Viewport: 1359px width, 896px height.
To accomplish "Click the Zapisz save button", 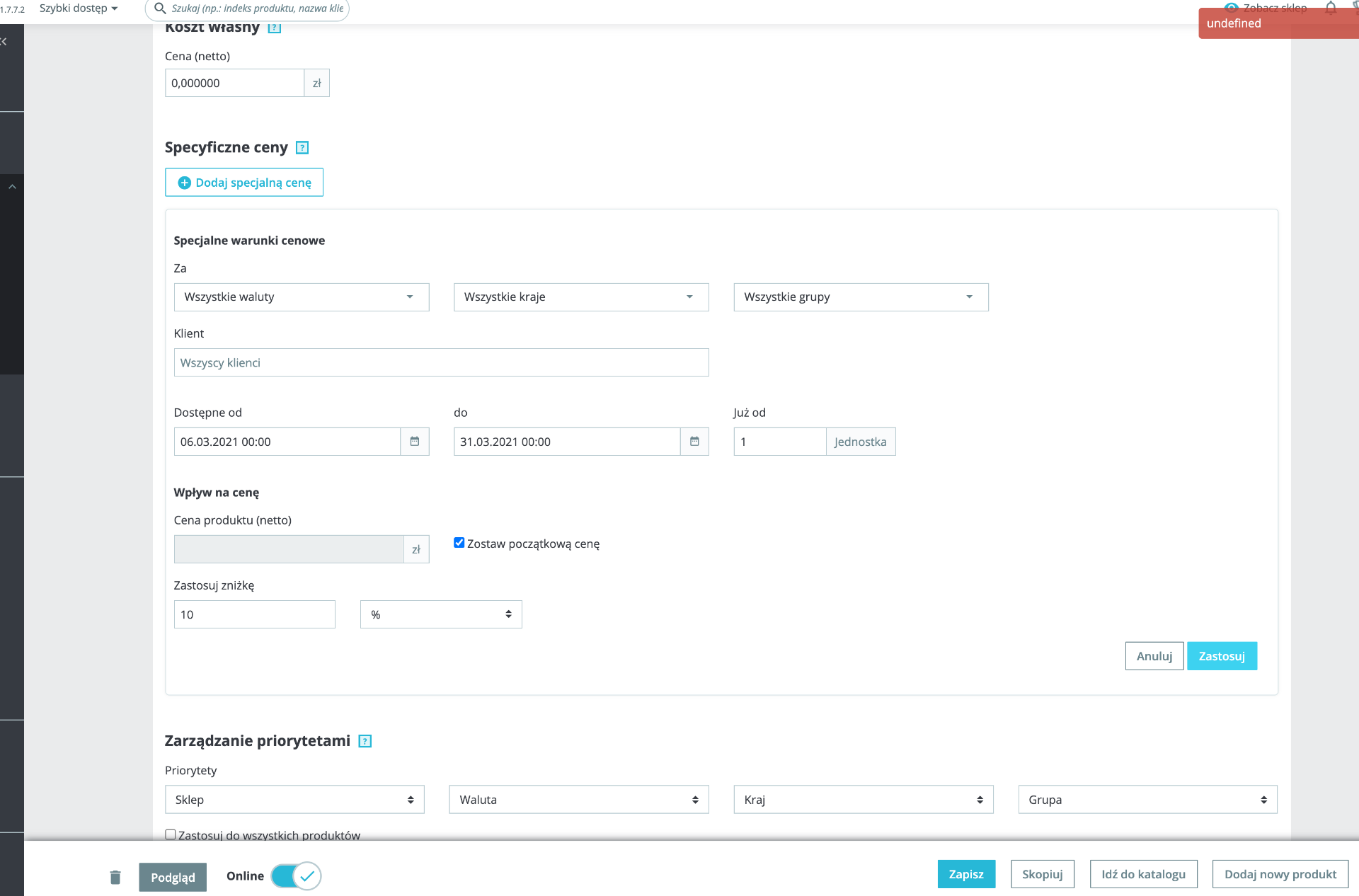I will pos(966,874).
